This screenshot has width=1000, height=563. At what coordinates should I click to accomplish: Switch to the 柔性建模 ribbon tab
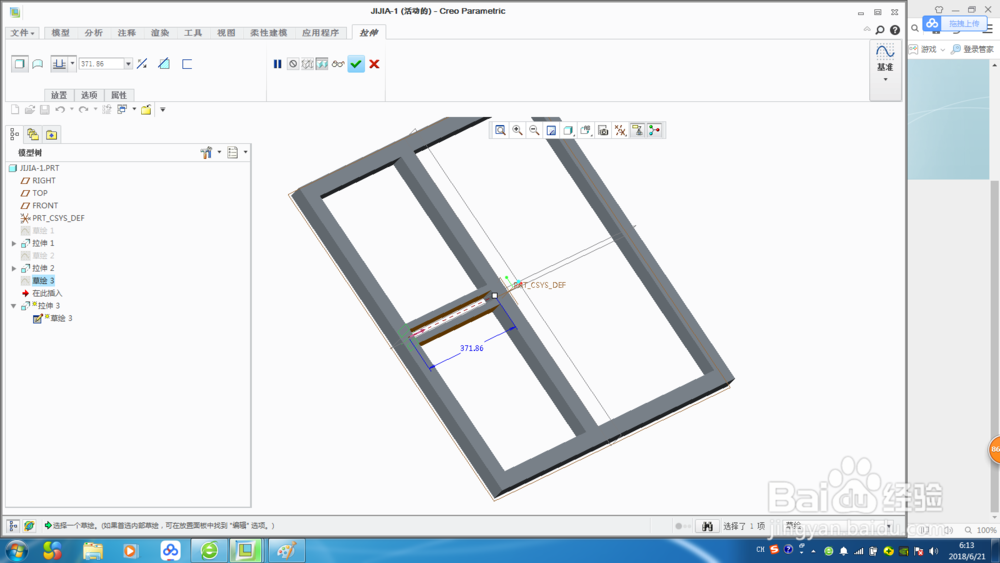coord(268,33)
